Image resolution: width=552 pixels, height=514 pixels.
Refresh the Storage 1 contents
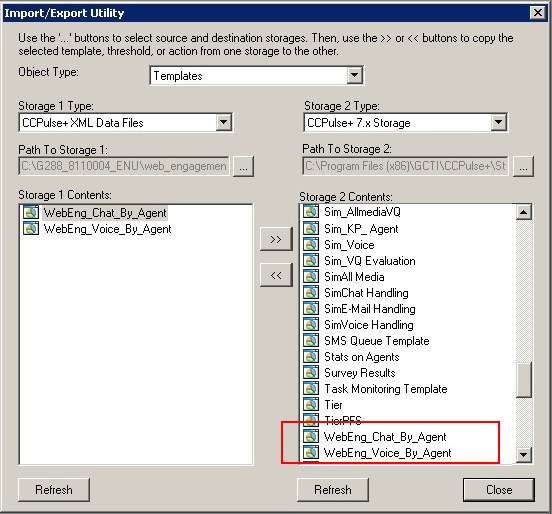click(54, 490)
